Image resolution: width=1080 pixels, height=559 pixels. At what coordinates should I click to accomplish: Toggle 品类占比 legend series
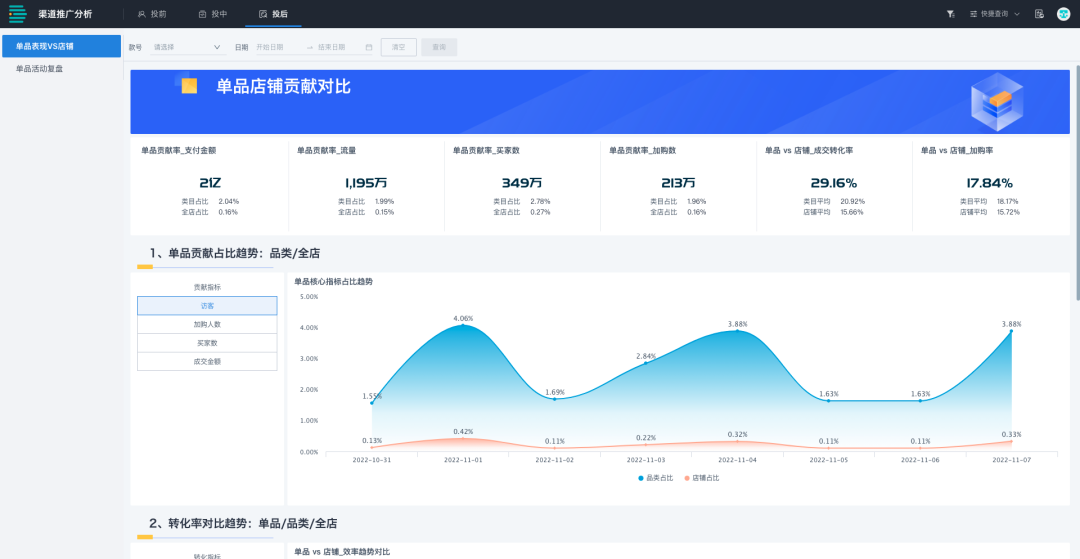(655, 478)
